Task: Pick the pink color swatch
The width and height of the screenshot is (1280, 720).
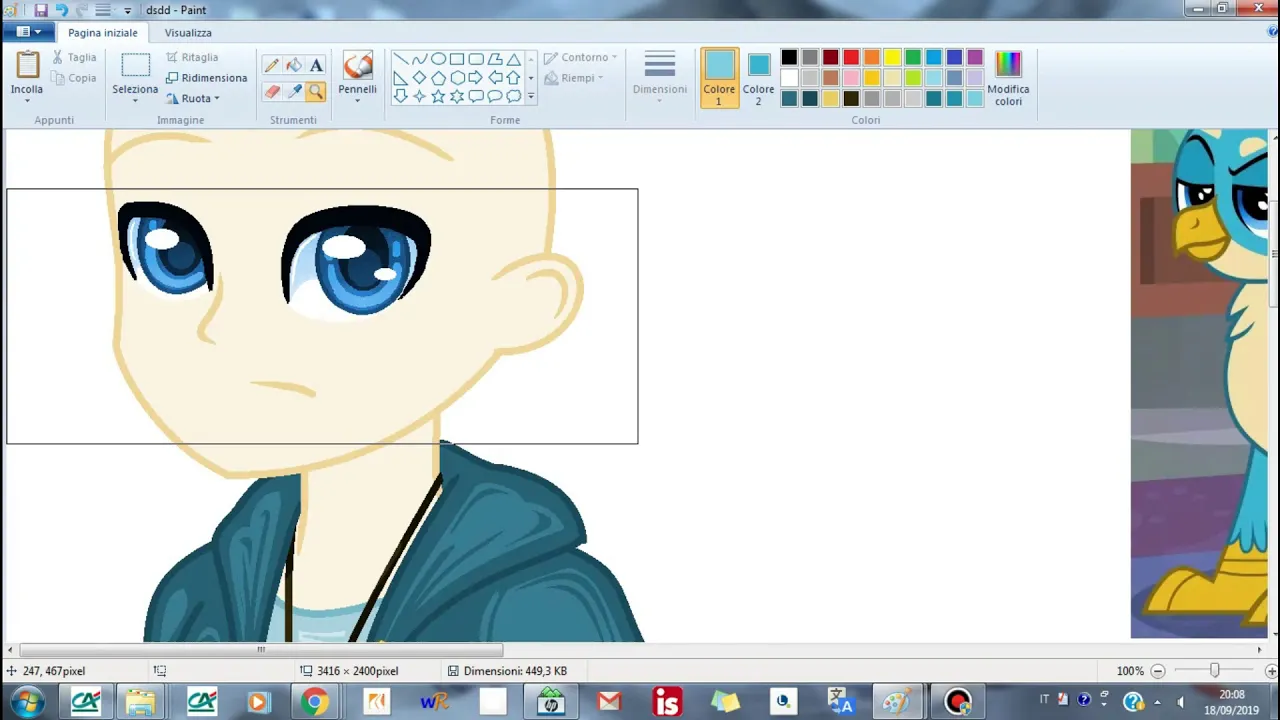Action: coord(851,77)
